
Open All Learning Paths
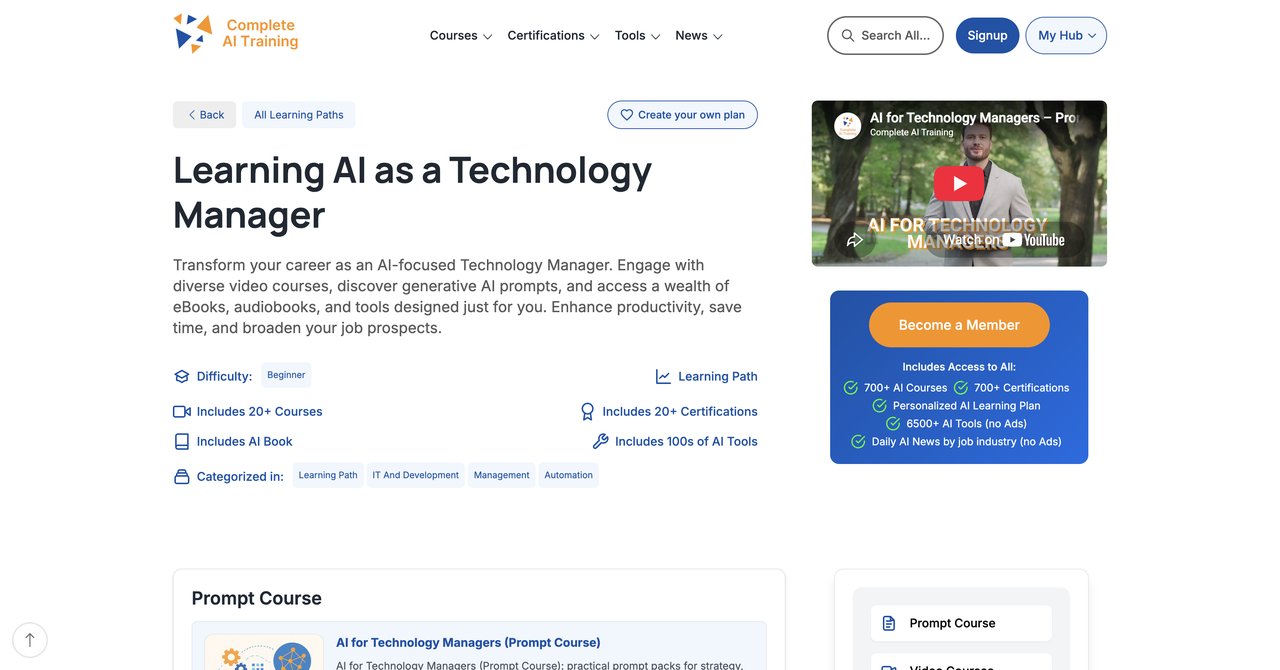coord(299,115)
